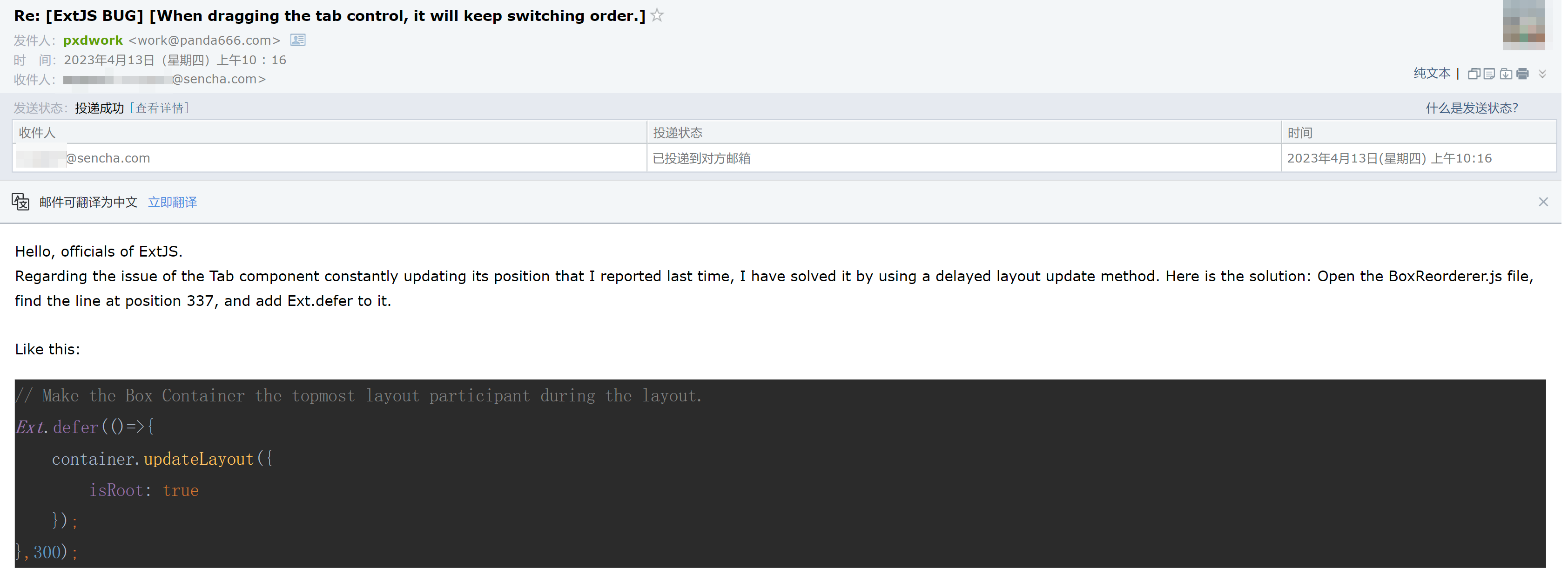Switch to 纯文本 plain text view

coord(1432,73)
